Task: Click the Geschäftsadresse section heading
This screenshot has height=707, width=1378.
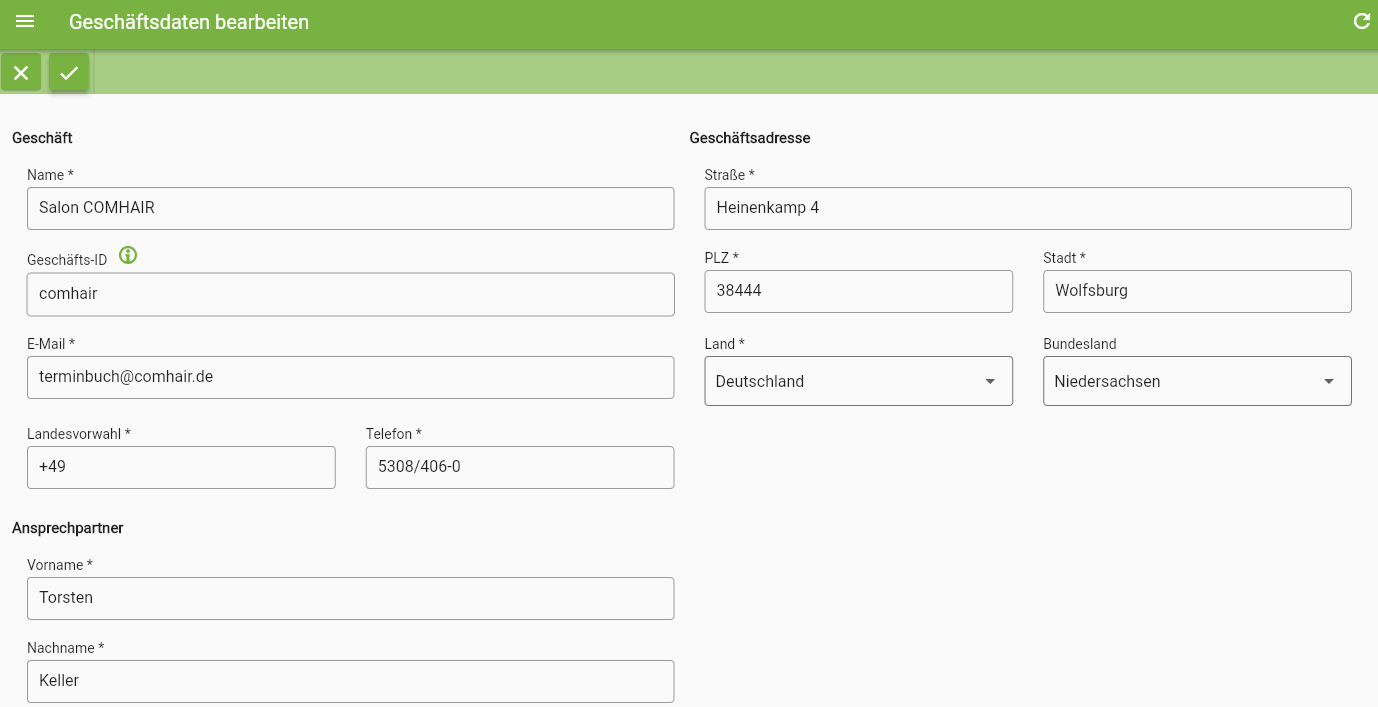Action: pyautogui.click(x=750, y=138)
